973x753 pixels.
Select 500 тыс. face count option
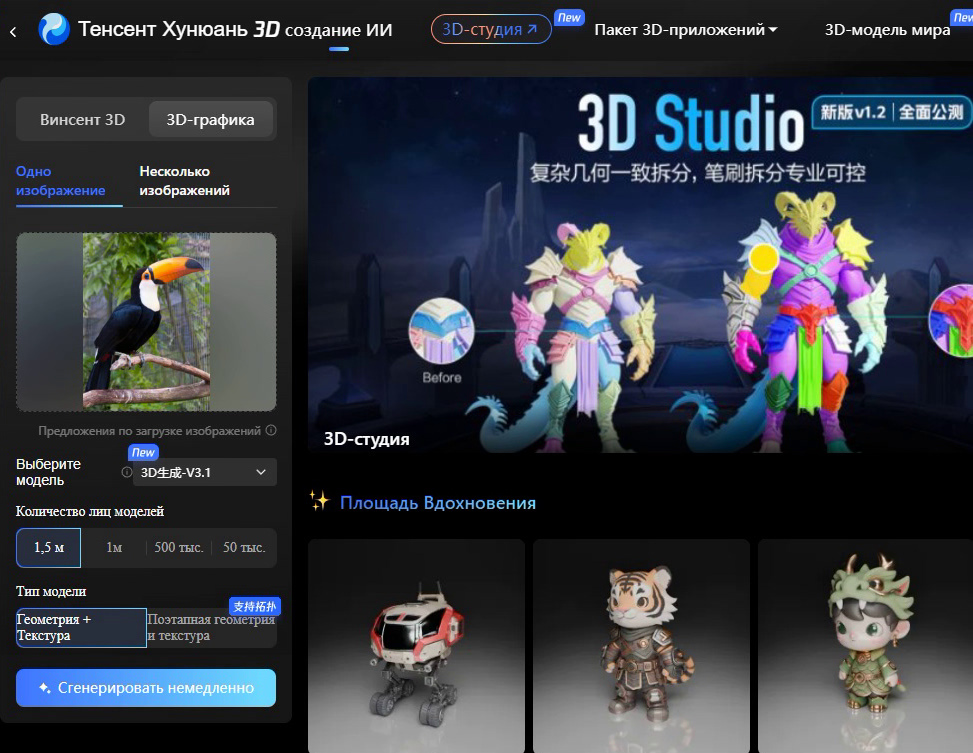pyautogui.click(x=179, y=548)
